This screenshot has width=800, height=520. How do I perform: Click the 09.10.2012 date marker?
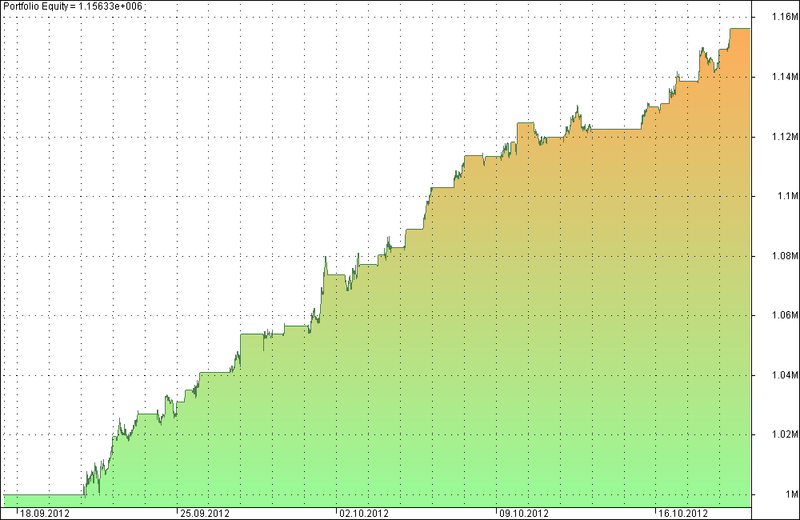pos(526,512)
